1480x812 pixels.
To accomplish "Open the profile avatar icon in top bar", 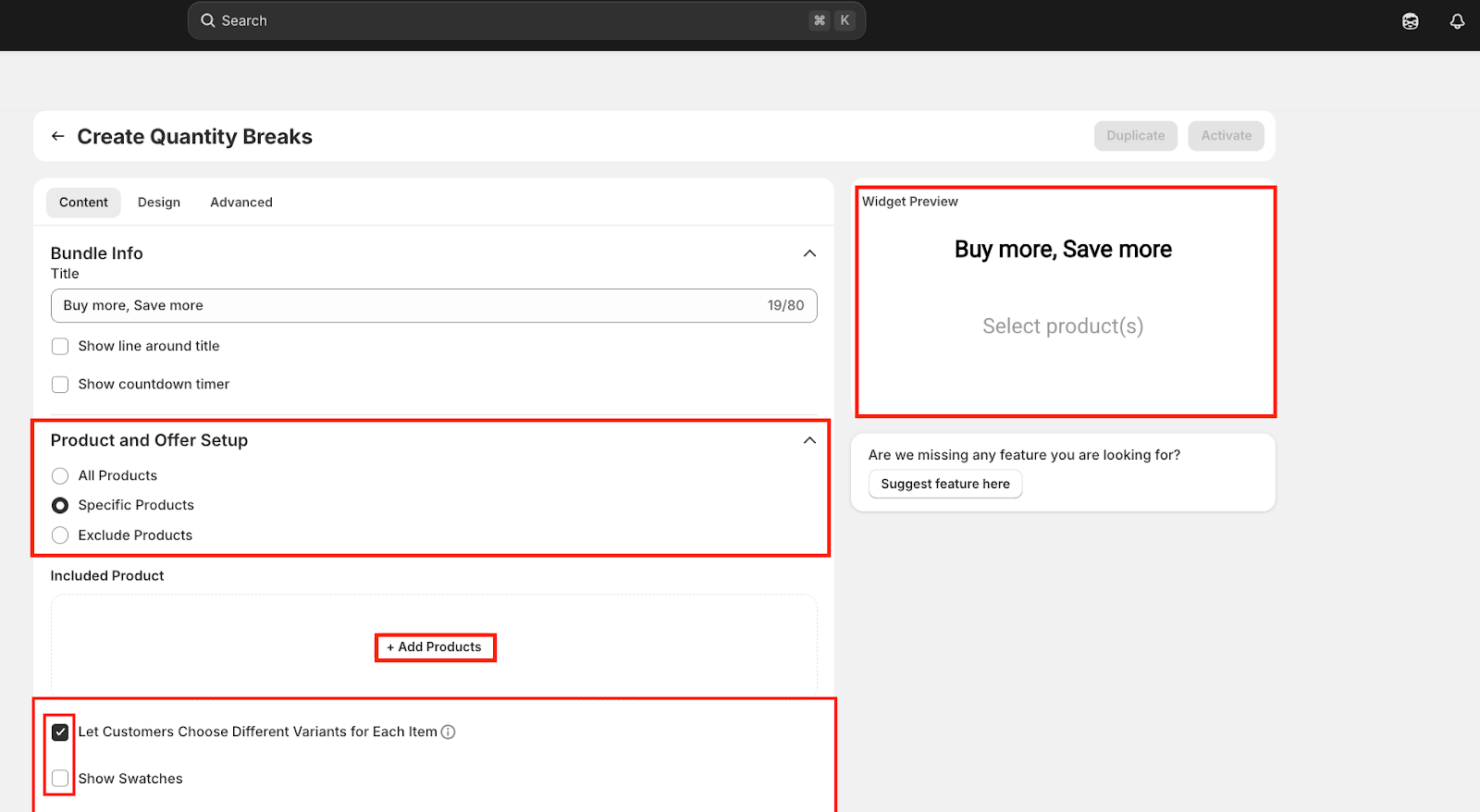I will click(x=1410, y=21).
